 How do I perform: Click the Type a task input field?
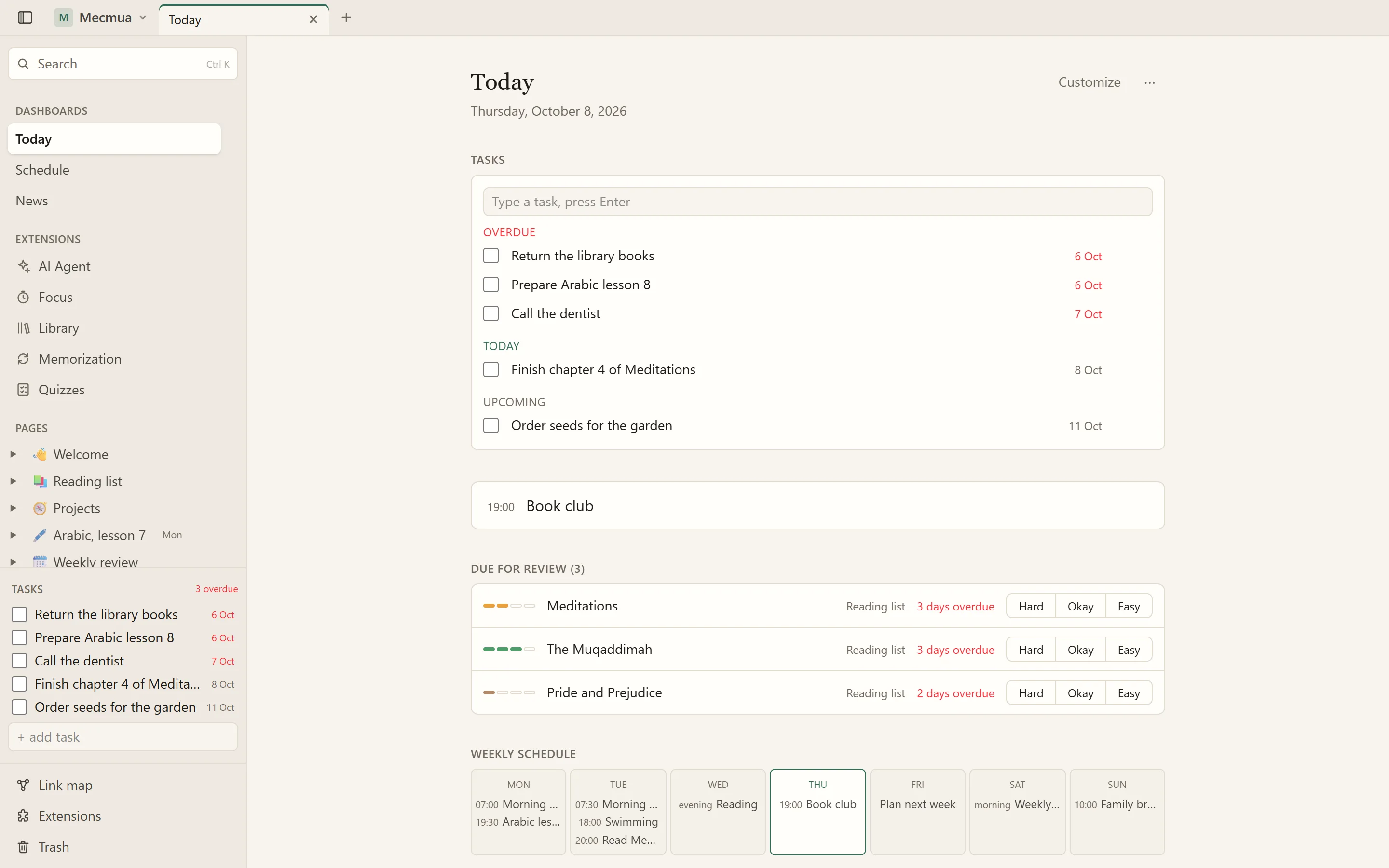click(x=817, y=202)
